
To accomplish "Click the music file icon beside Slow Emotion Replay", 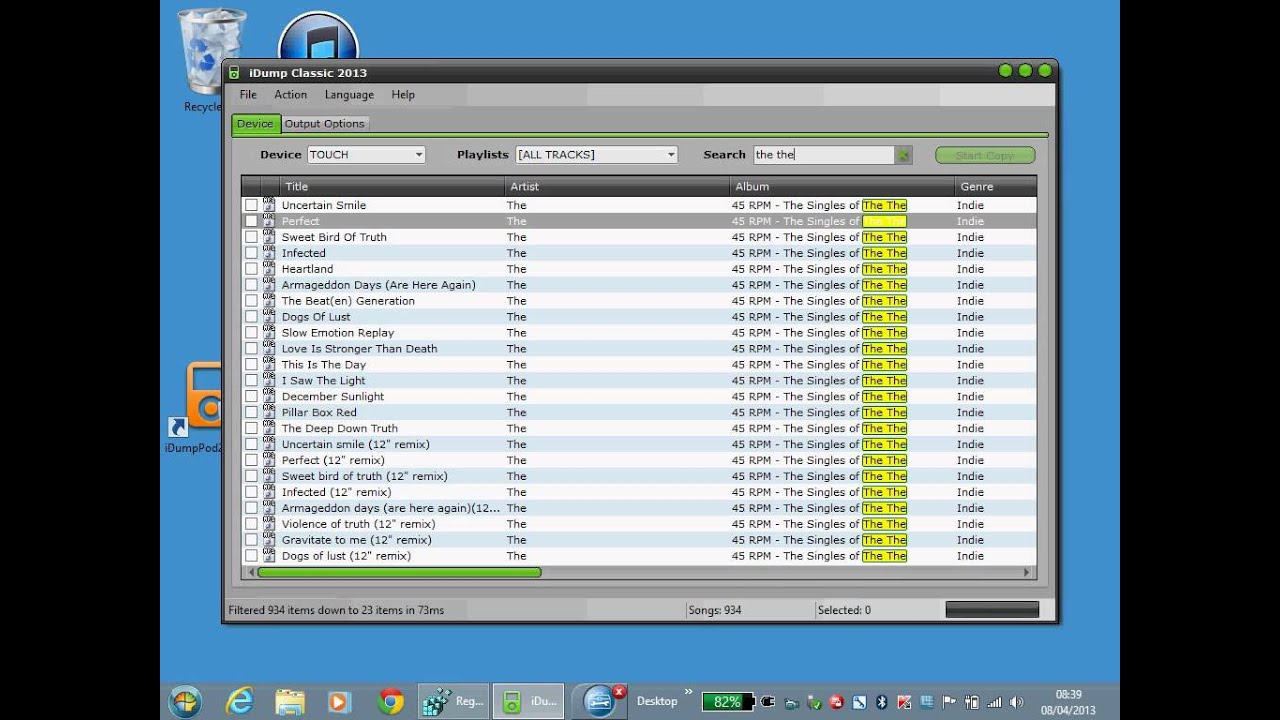I will point(269,332).
